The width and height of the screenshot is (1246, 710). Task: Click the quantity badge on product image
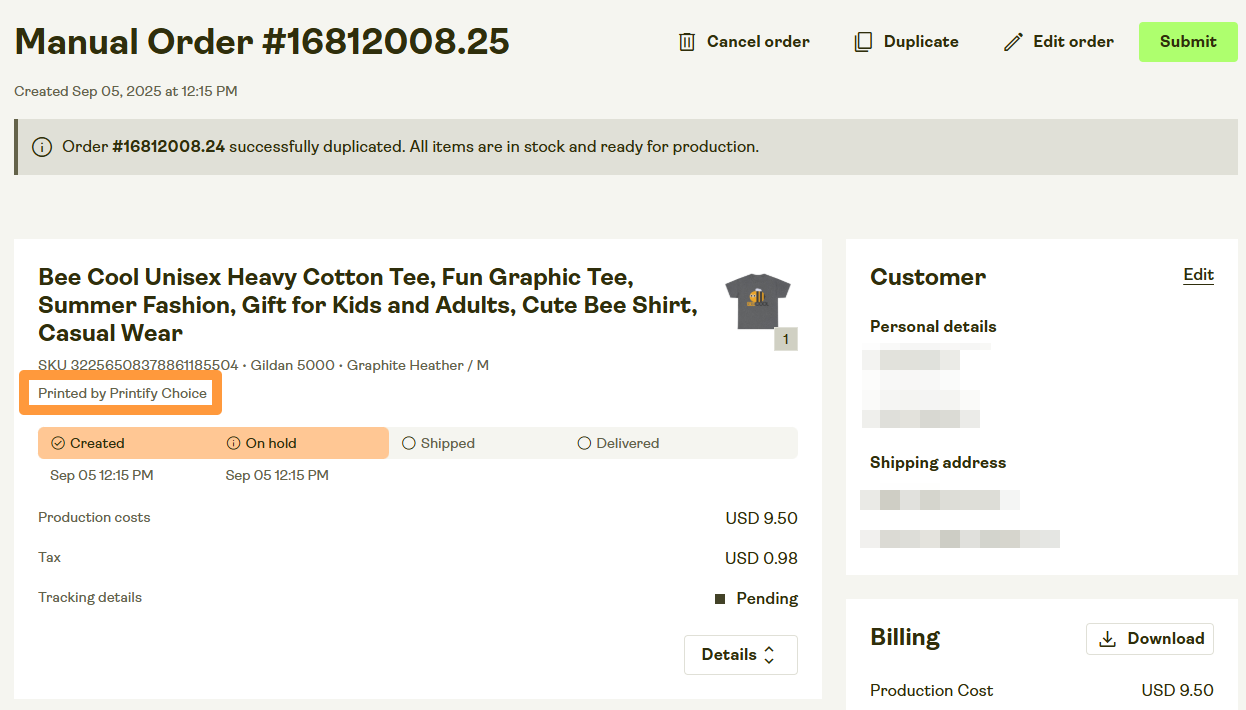(786, 339)
